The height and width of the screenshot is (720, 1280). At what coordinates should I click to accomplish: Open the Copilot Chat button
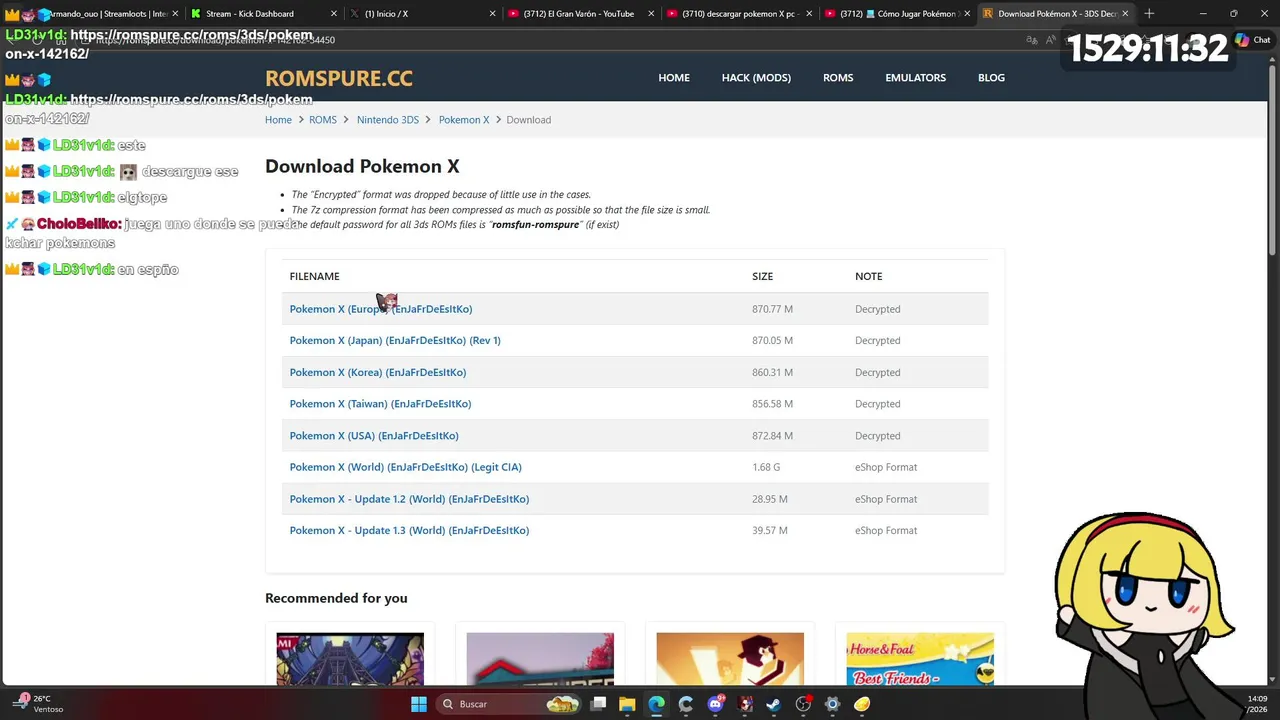point(1252,40)
